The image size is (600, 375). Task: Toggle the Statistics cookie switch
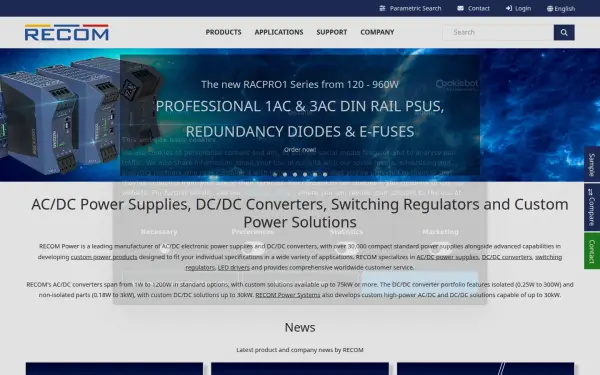(x=346, y=248)
